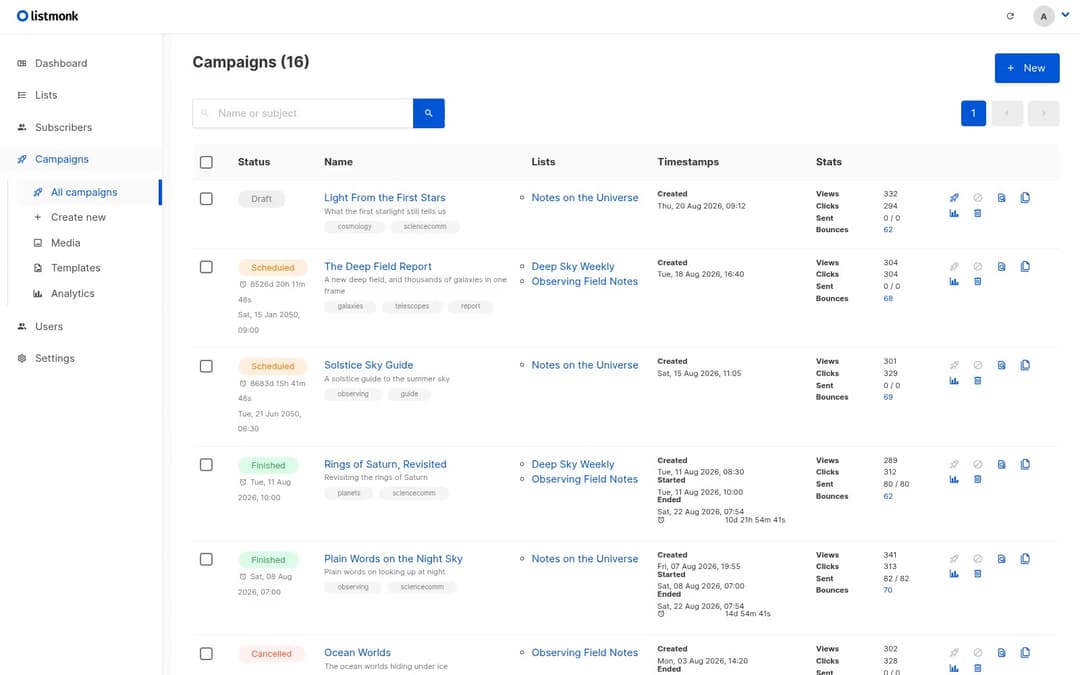Open The Deep Field Report campaign link

point(377,267)
